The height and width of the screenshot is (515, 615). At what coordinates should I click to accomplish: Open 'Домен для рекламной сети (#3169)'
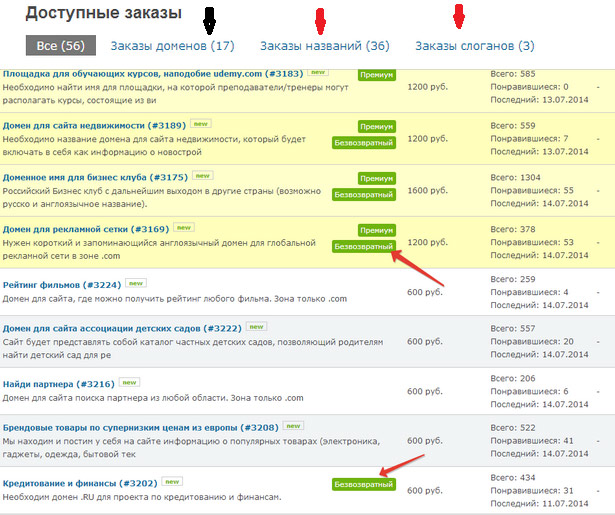[85, 229]
